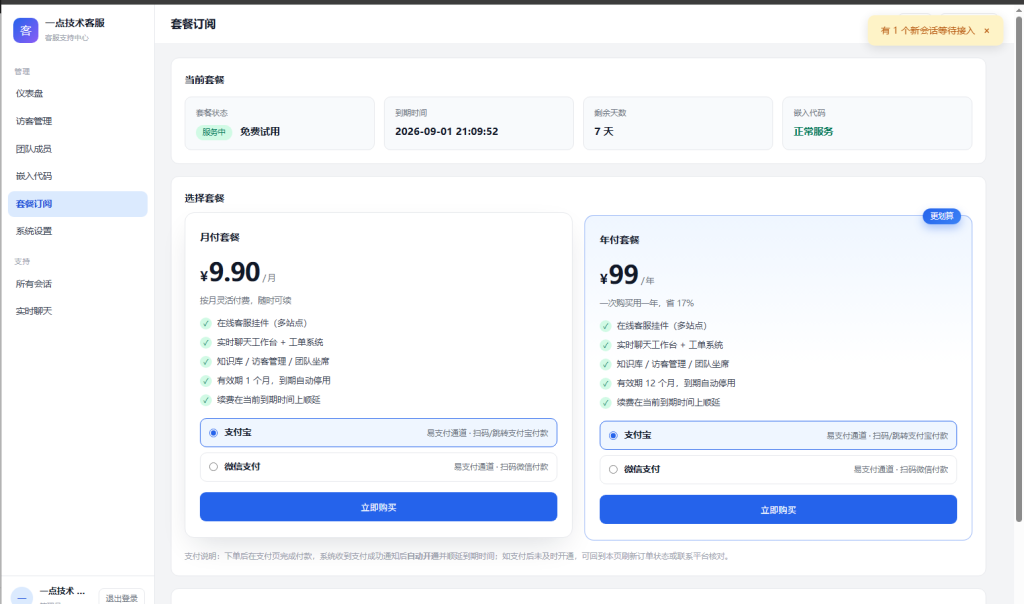Select 微信支付 for monthly plan

pos(378,467)
